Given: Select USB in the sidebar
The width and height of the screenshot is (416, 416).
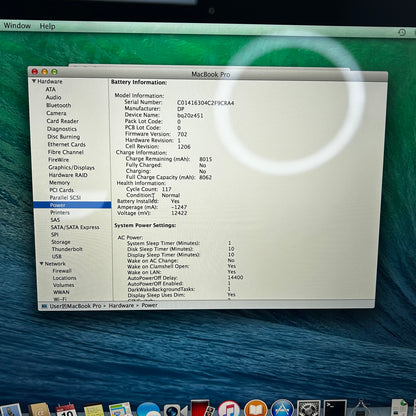Looking at the screenshot, I should [x=57, y=256].
